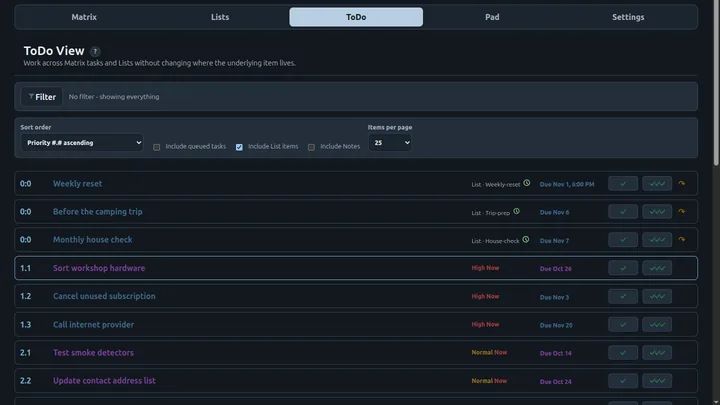Check off Sort workshop hardware
This screenshot has width=720, height=405.
click(623, 268)
